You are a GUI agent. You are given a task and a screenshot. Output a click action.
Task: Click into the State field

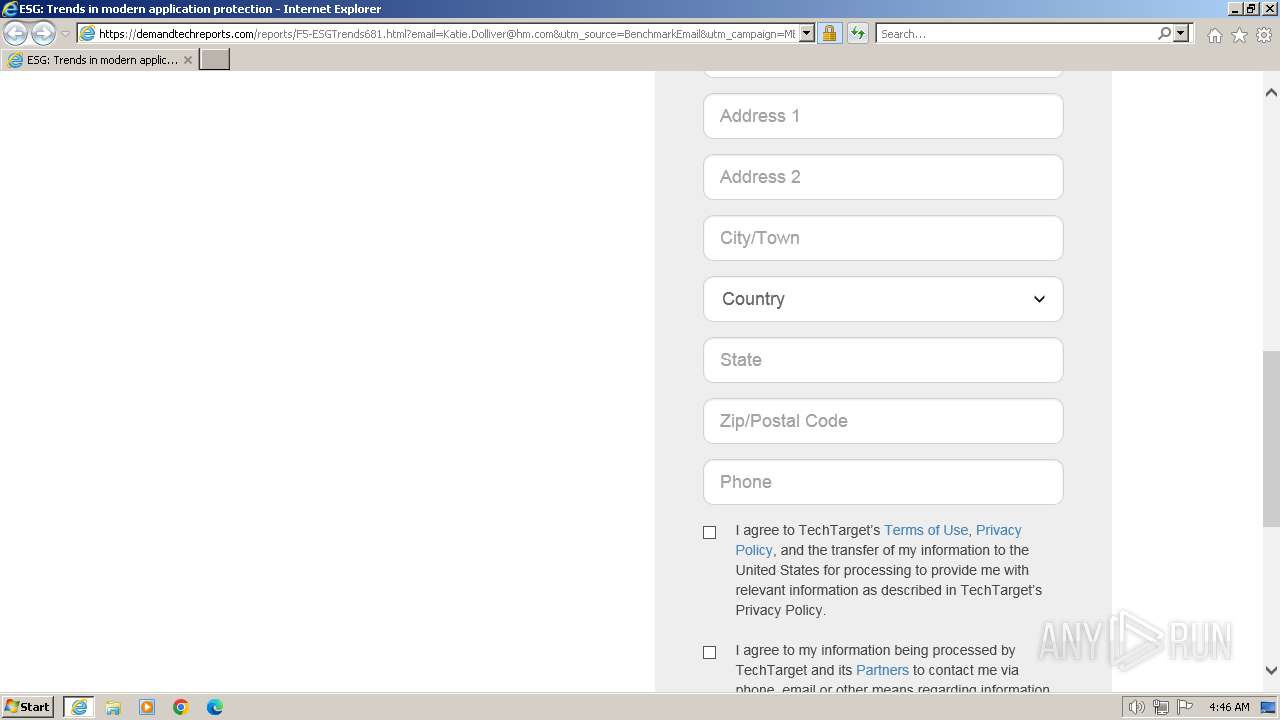click(x=883, y=360)
